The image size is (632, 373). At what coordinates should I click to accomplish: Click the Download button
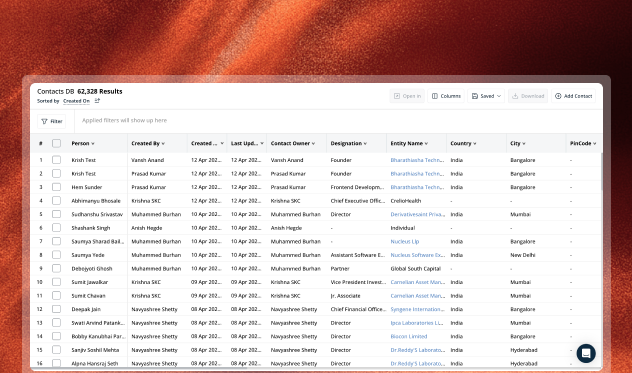[528, 96]
